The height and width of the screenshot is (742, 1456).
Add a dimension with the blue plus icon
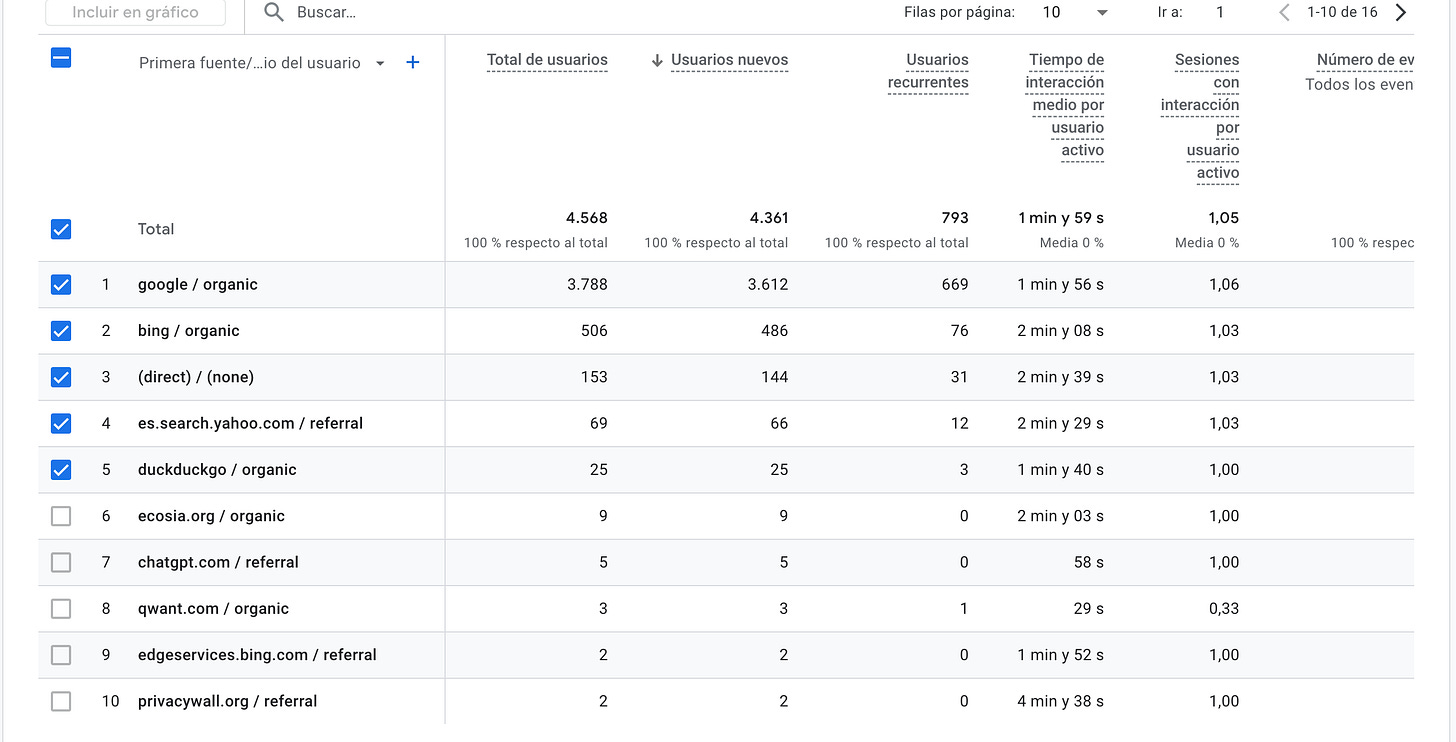pyautogui.click(x=413, y=63)
